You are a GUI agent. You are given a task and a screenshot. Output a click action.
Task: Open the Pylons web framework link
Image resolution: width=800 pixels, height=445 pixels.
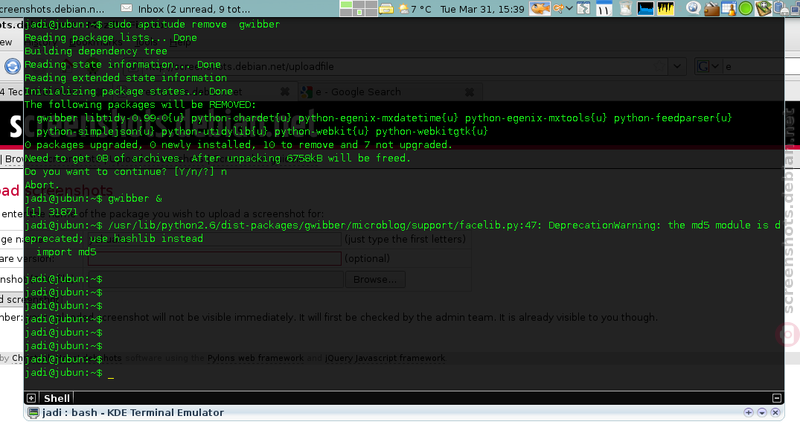(x=255, y=358)
